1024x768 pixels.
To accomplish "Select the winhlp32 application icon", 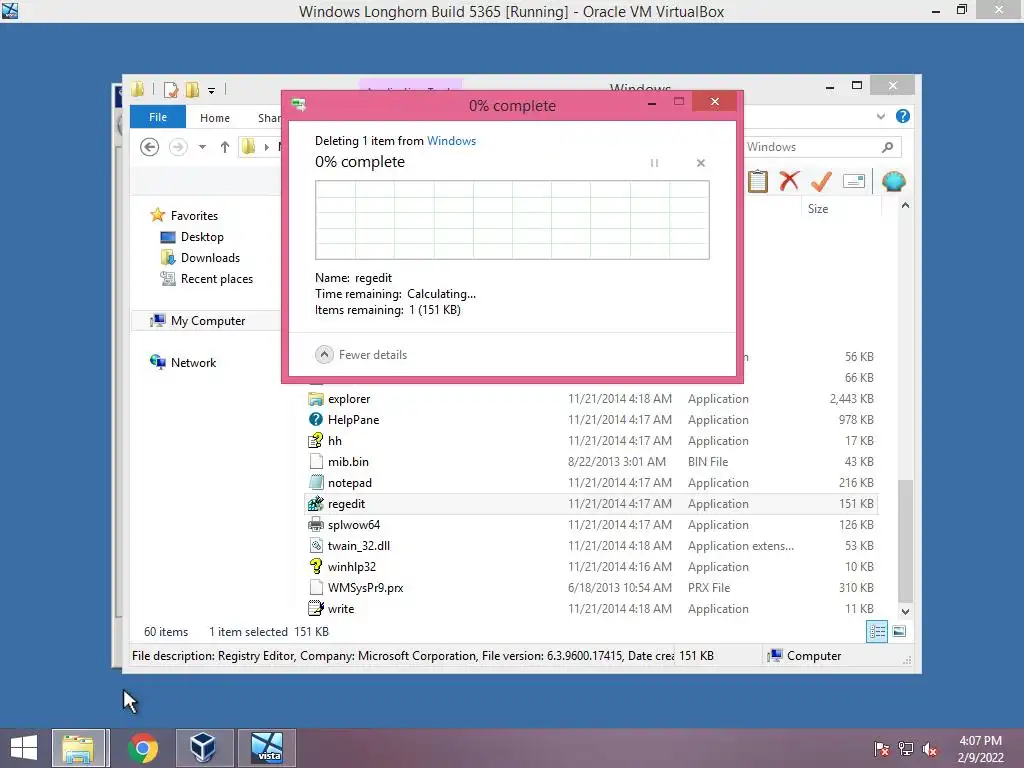I will [x=316, y=566].
